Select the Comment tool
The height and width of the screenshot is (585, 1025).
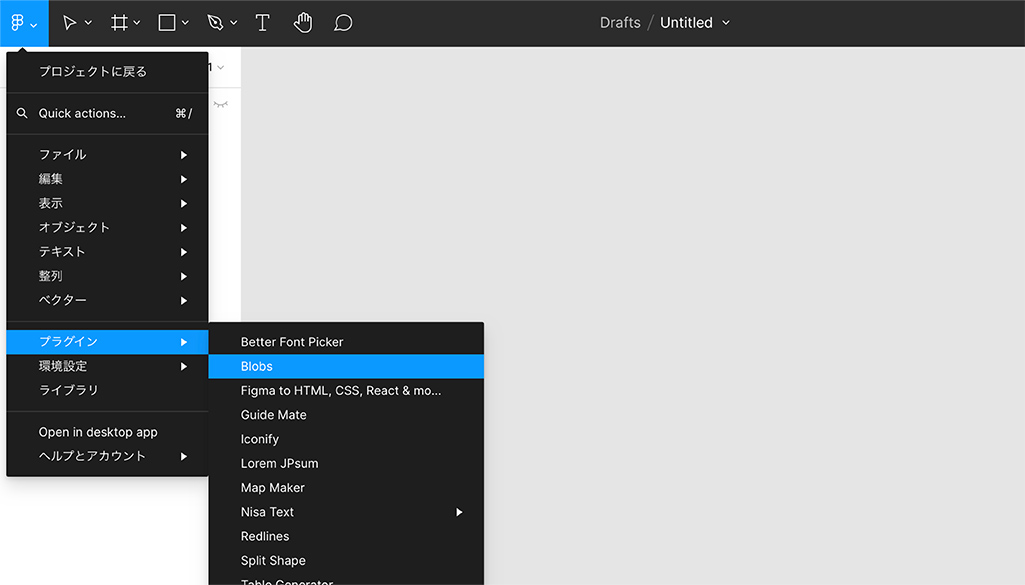coord(343,23)
